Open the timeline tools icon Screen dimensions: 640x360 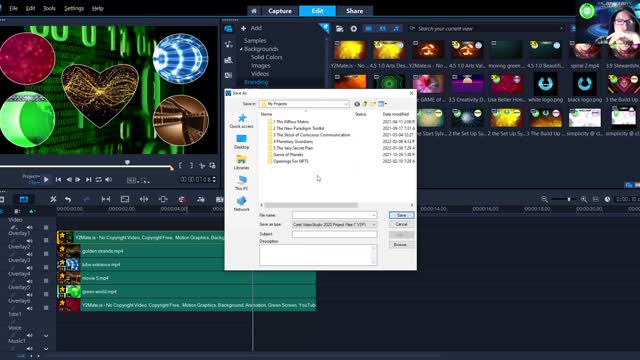(x=53, y=199)
